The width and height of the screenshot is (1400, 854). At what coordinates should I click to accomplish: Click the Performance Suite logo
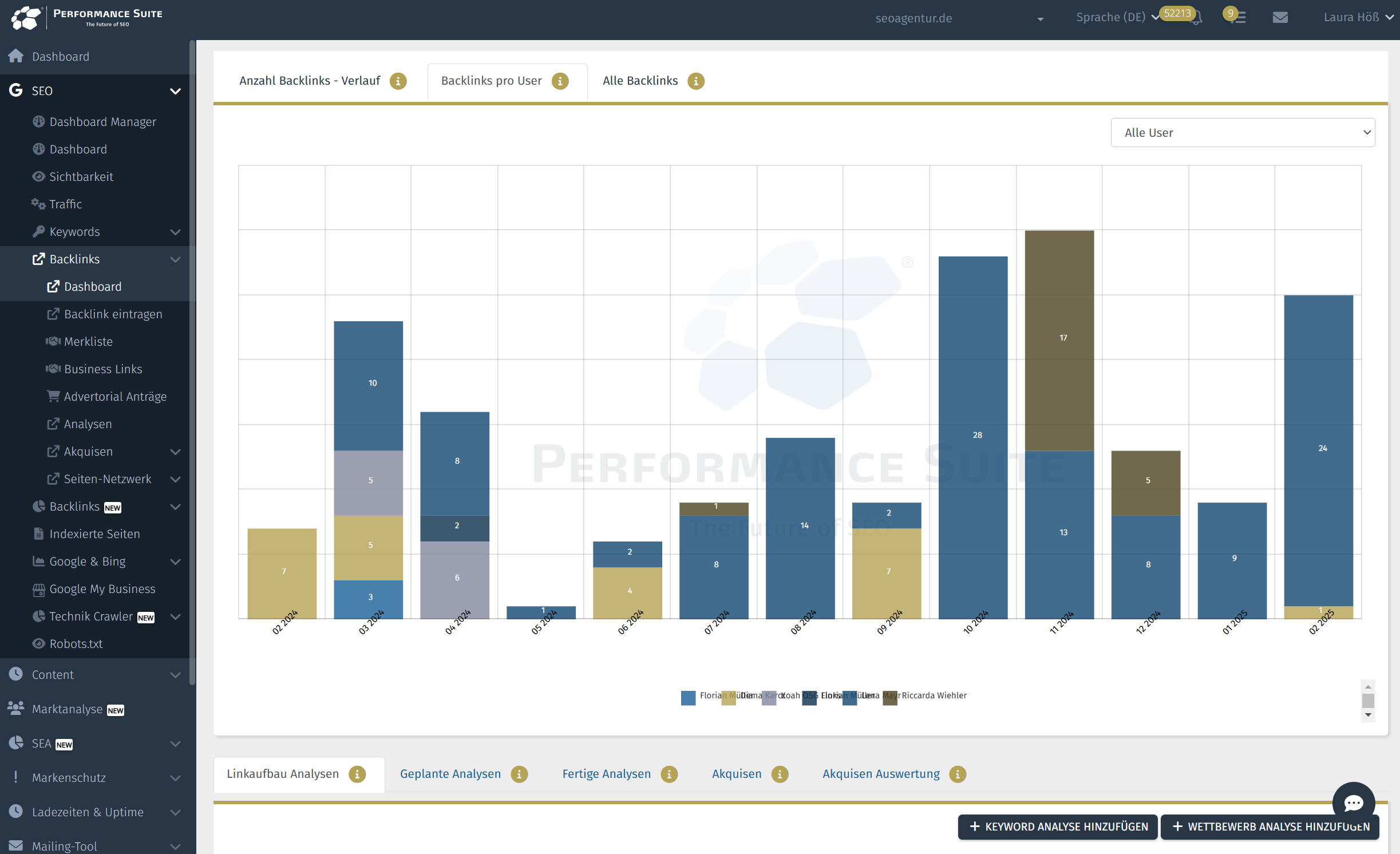(87, 18)
